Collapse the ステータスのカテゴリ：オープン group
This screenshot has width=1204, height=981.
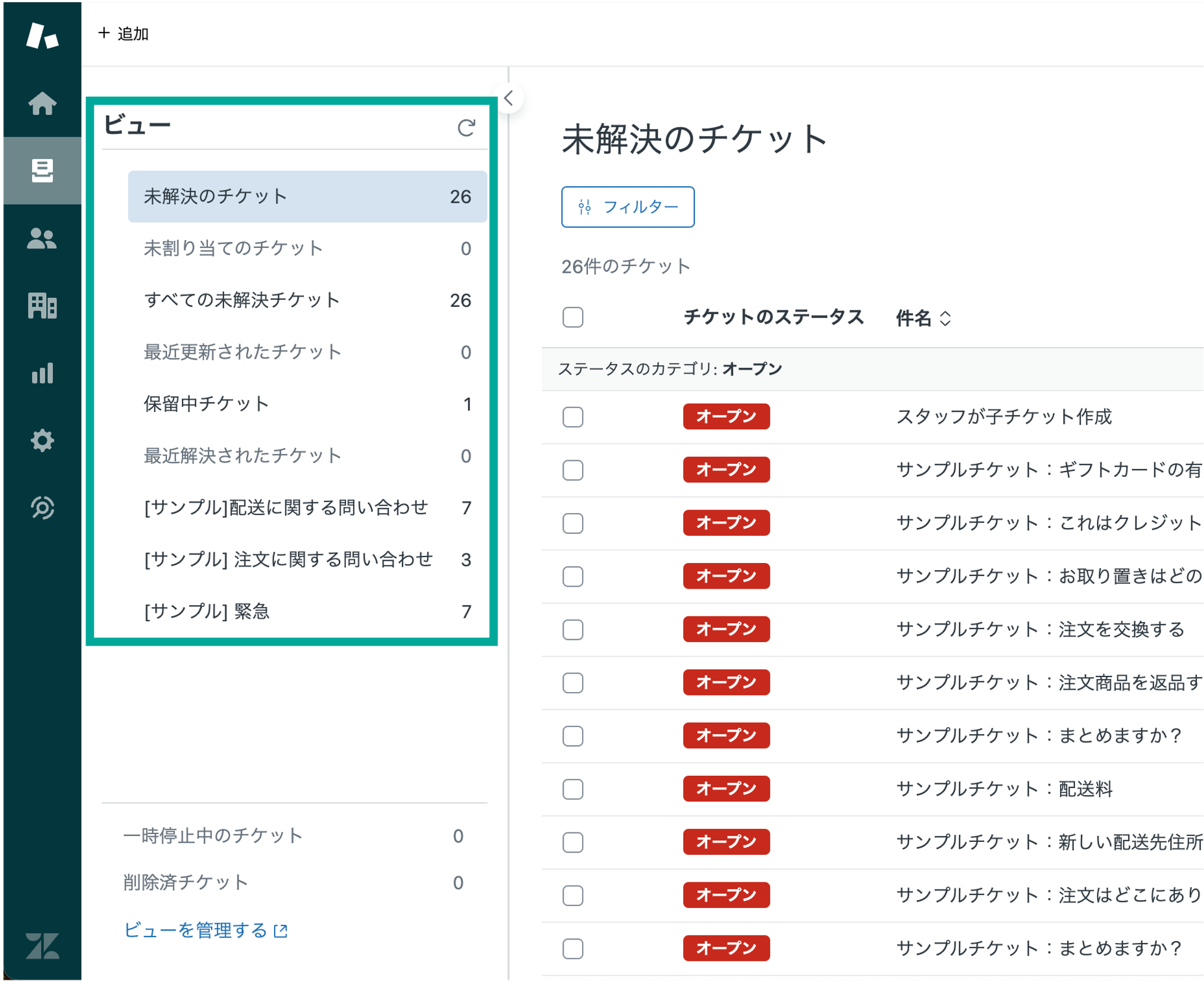point(671,368)
